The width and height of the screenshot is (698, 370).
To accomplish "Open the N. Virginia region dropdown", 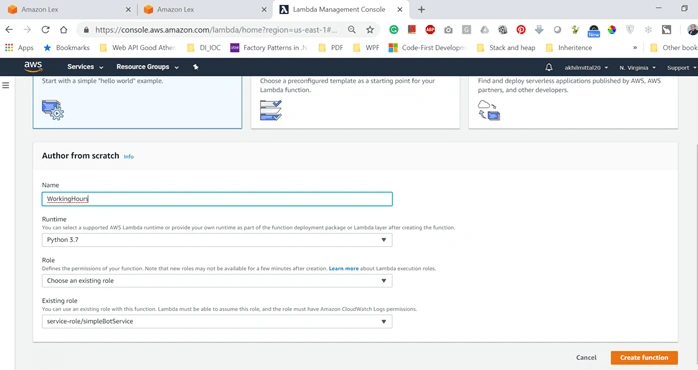I will [x=637, y=68].
